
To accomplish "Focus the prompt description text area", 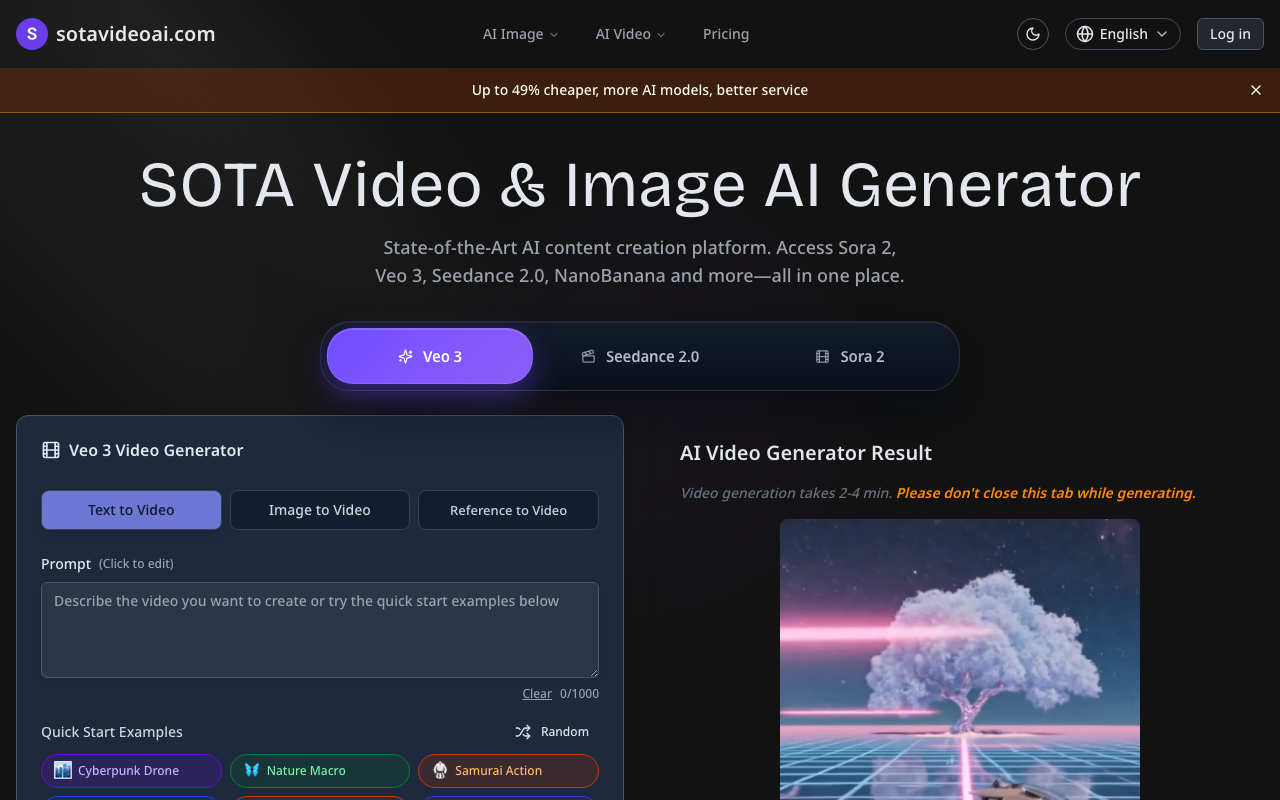I will click(320, 630).
